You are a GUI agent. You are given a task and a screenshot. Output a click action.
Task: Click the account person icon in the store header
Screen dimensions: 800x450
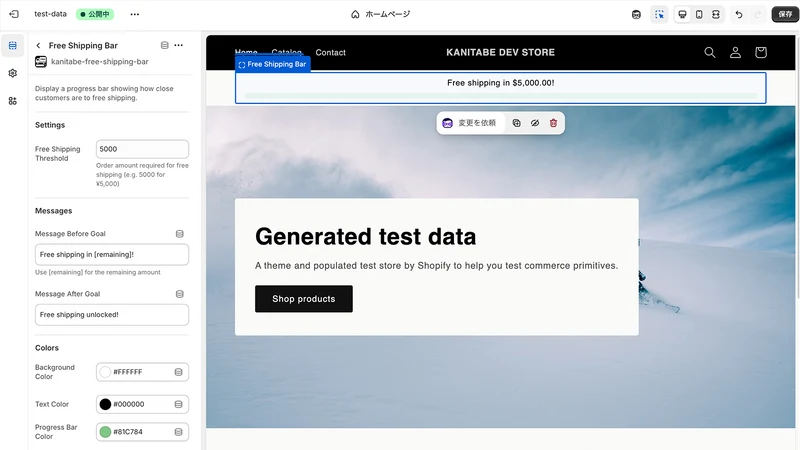[735, 53]
